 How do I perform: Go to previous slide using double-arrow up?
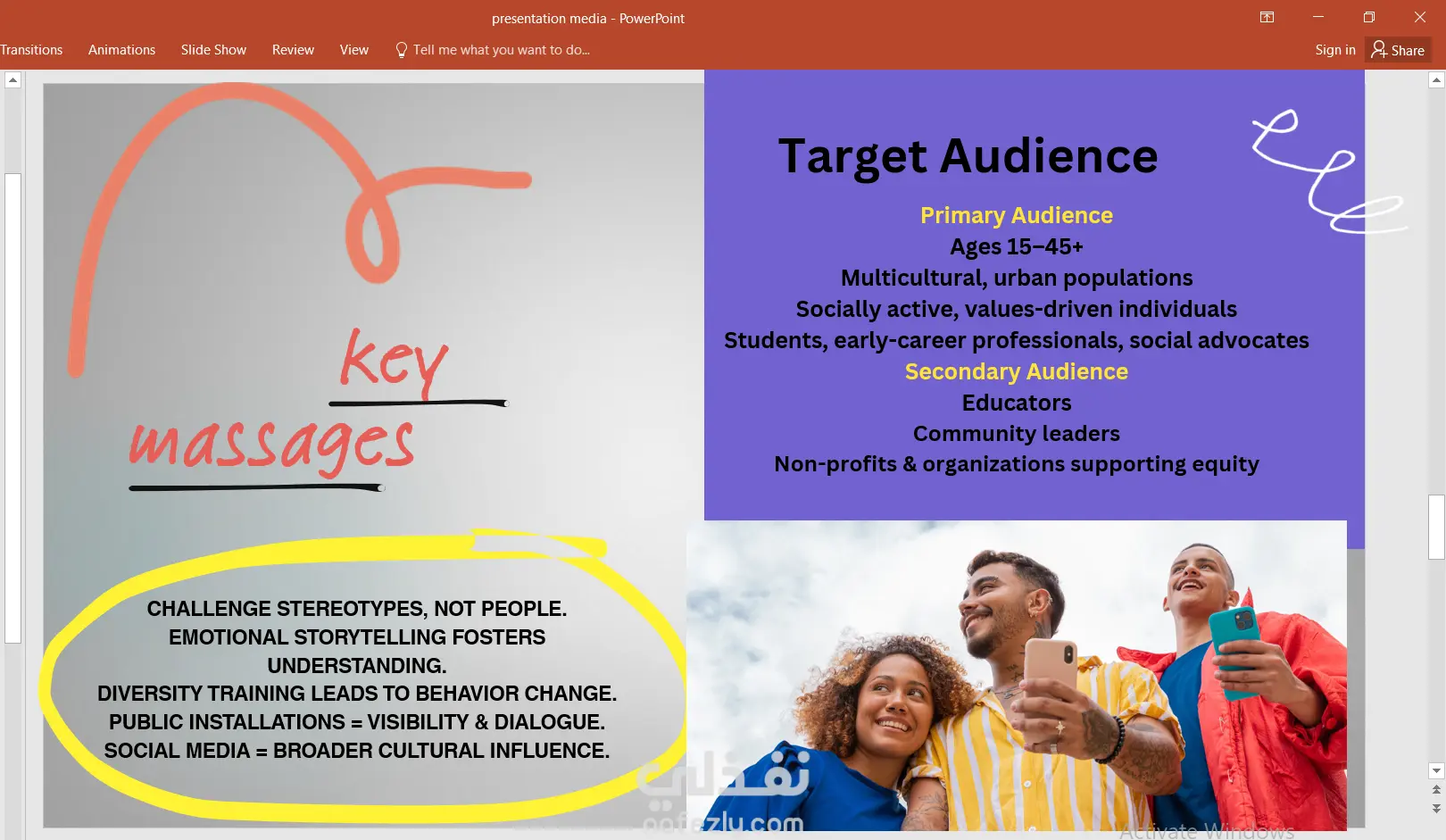(1436, 789)
